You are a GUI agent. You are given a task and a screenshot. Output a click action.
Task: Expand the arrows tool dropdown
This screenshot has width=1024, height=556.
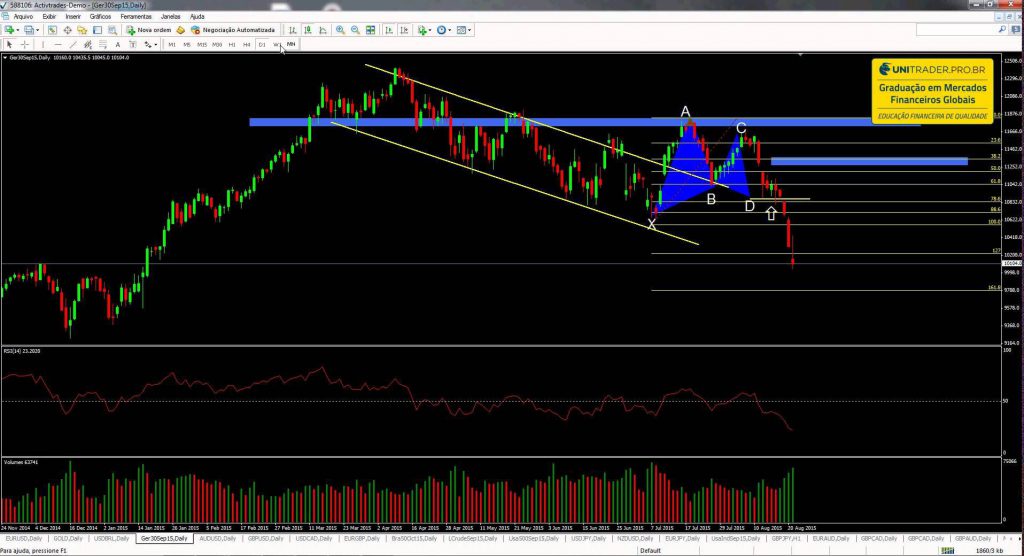(155, 44)
